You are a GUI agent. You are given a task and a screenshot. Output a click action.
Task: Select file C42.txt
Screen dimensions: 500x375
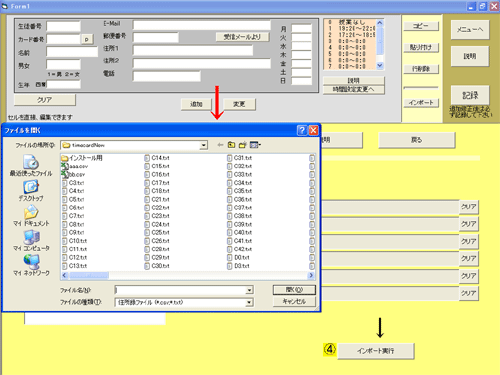pyautogui.click(x=240, y=249)
